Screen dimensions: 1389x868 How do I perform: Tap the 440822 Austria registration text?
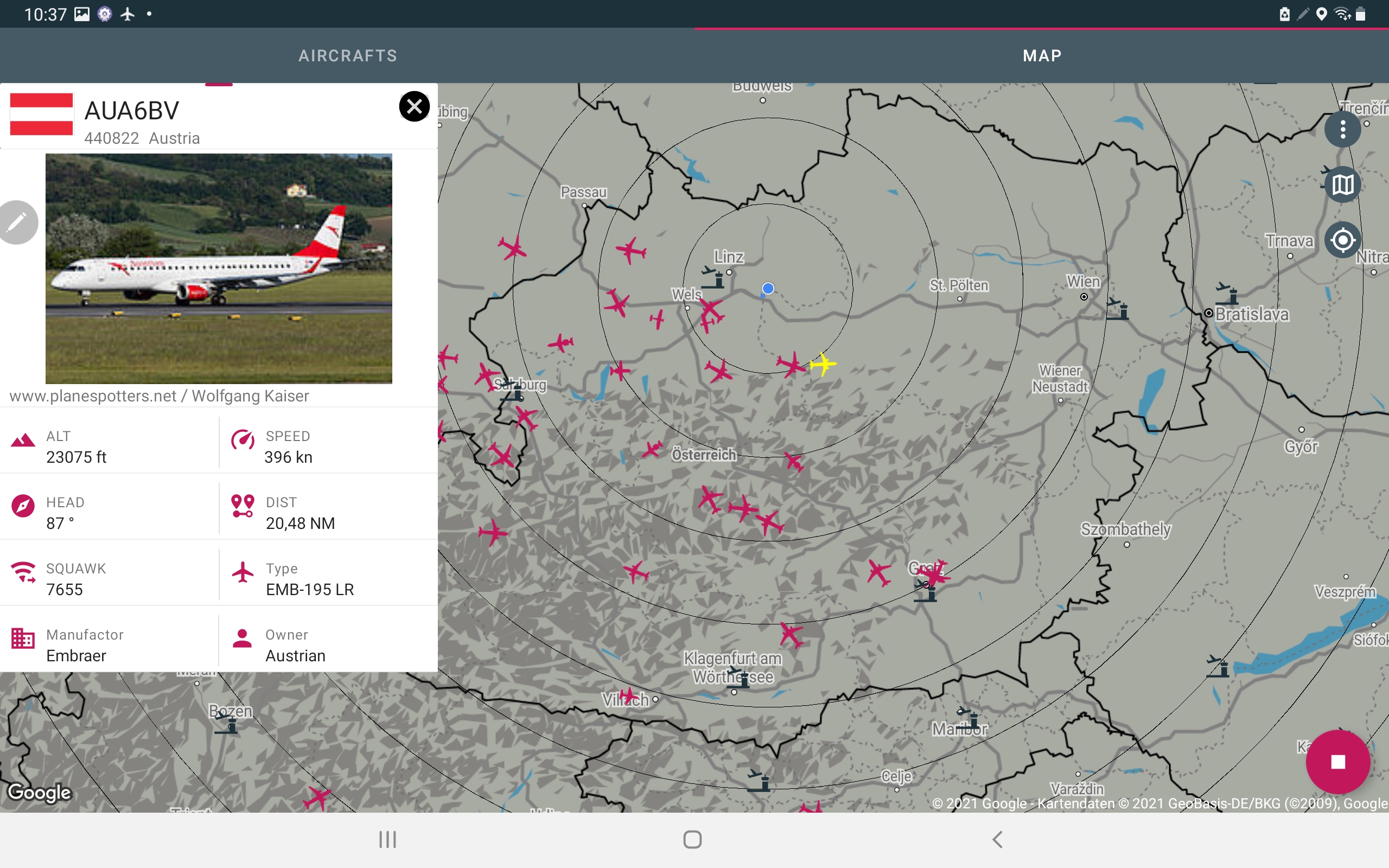[142, 138]
